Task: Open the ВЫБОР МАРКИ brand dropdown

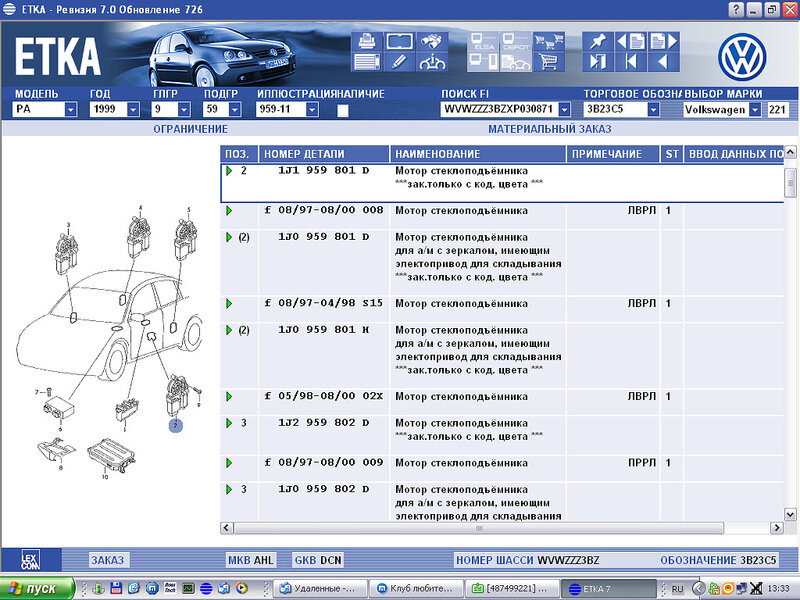Action: coord(755,110)
